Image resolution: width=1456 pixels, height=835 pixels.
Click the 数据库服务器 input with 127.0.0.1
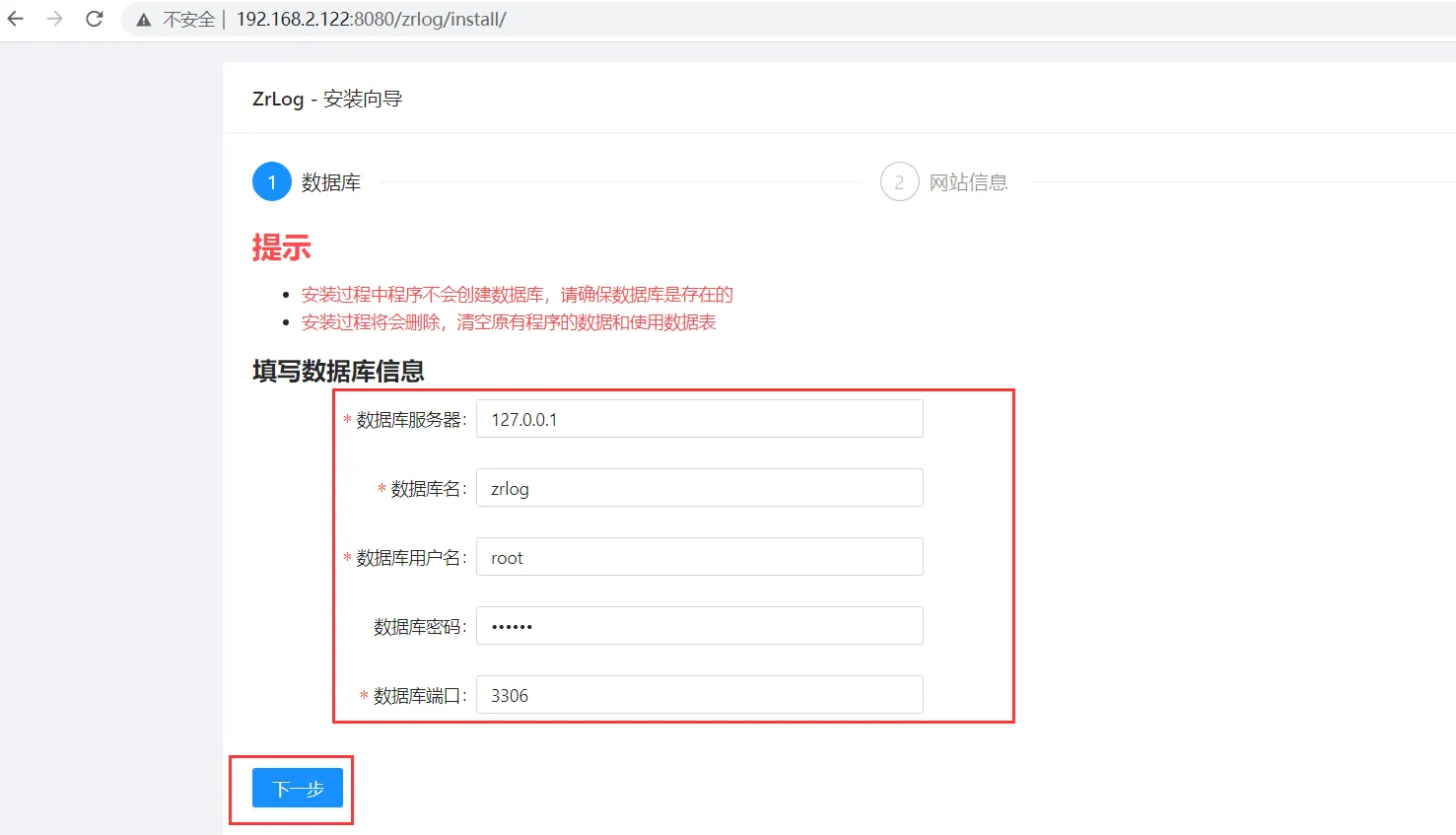[x=699, y=419]
